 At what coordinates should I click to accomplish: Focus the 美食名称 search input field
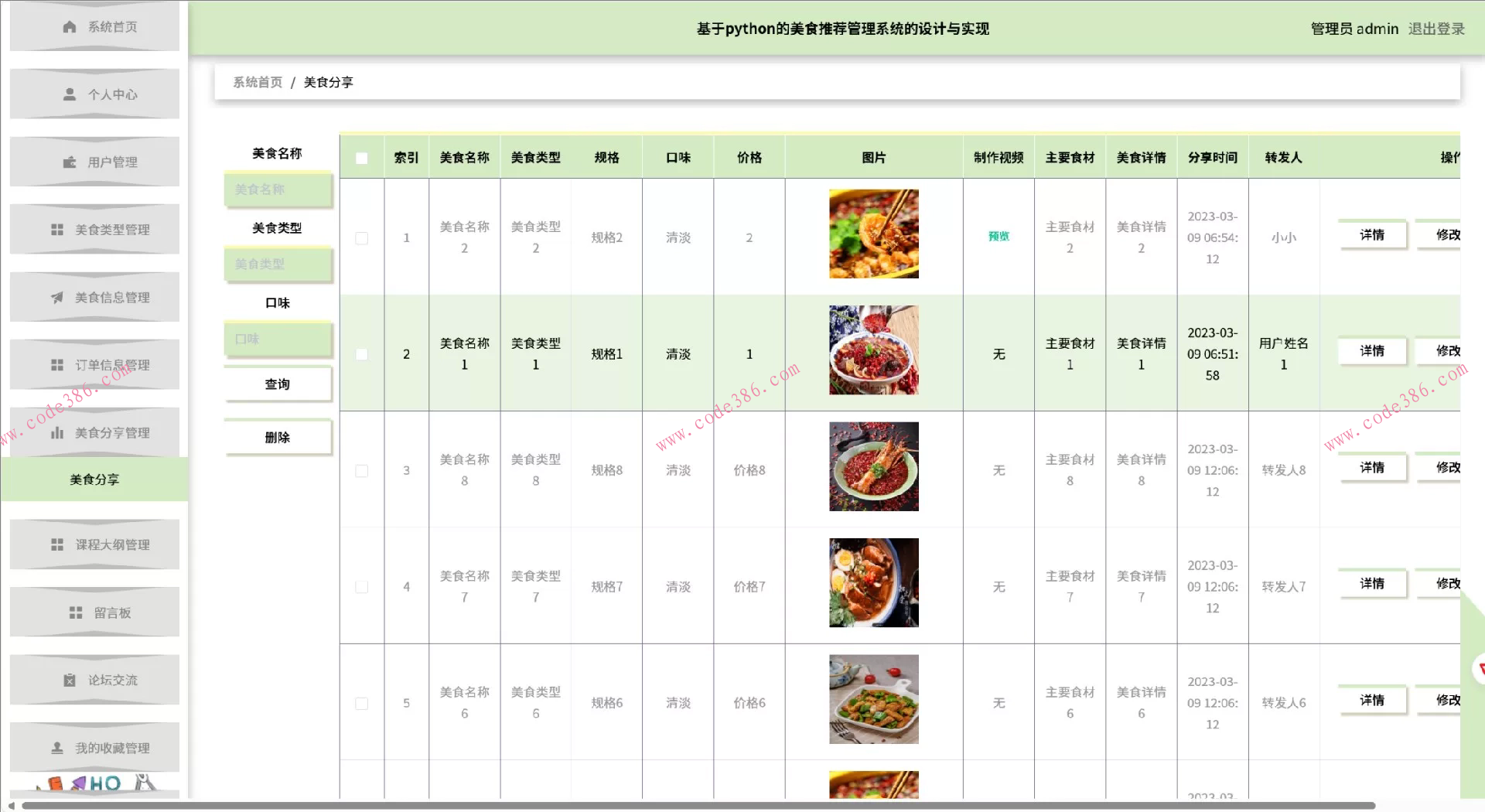(x=278, y=189)
